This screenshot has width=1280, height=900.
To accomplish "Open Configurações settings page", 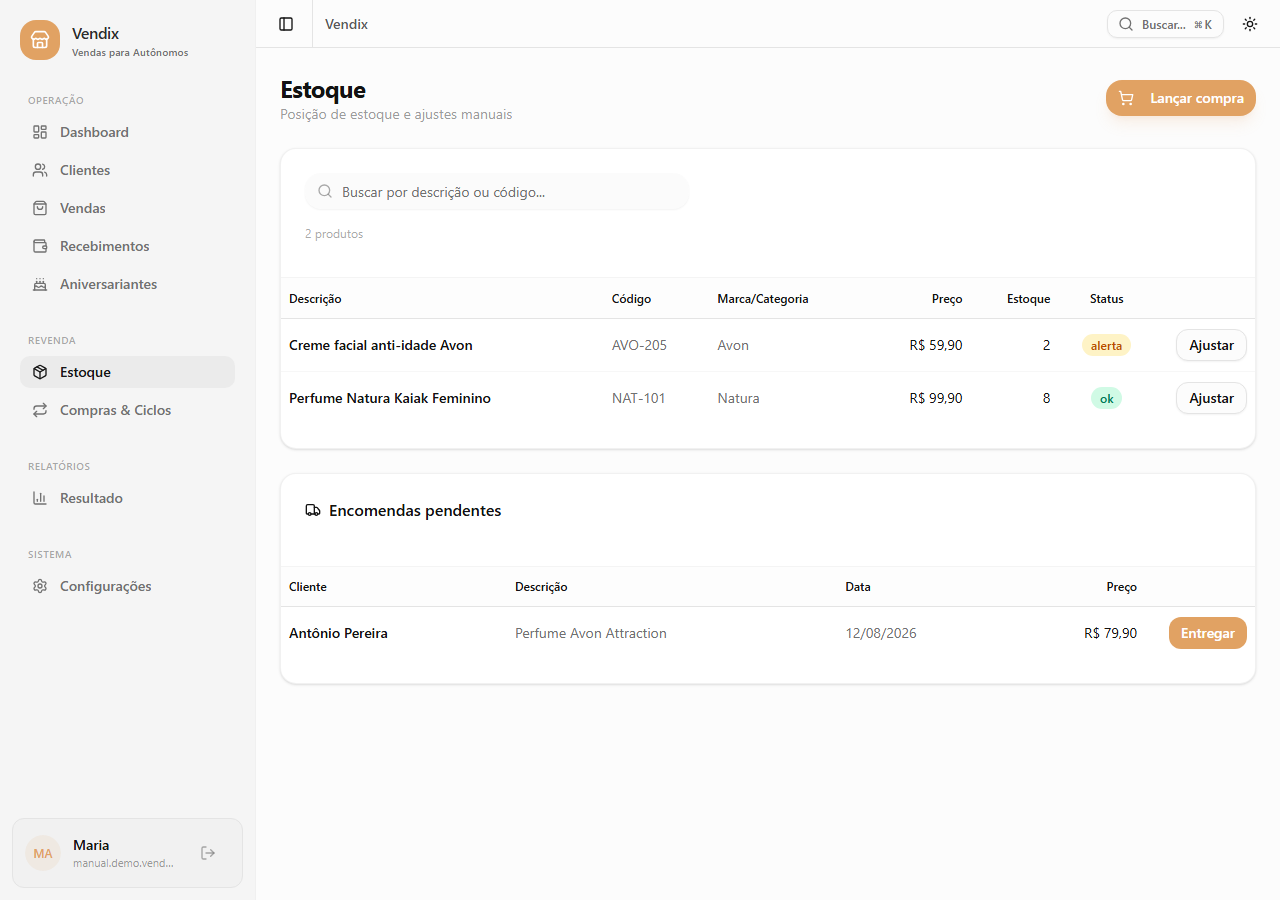I will point(127,586).
